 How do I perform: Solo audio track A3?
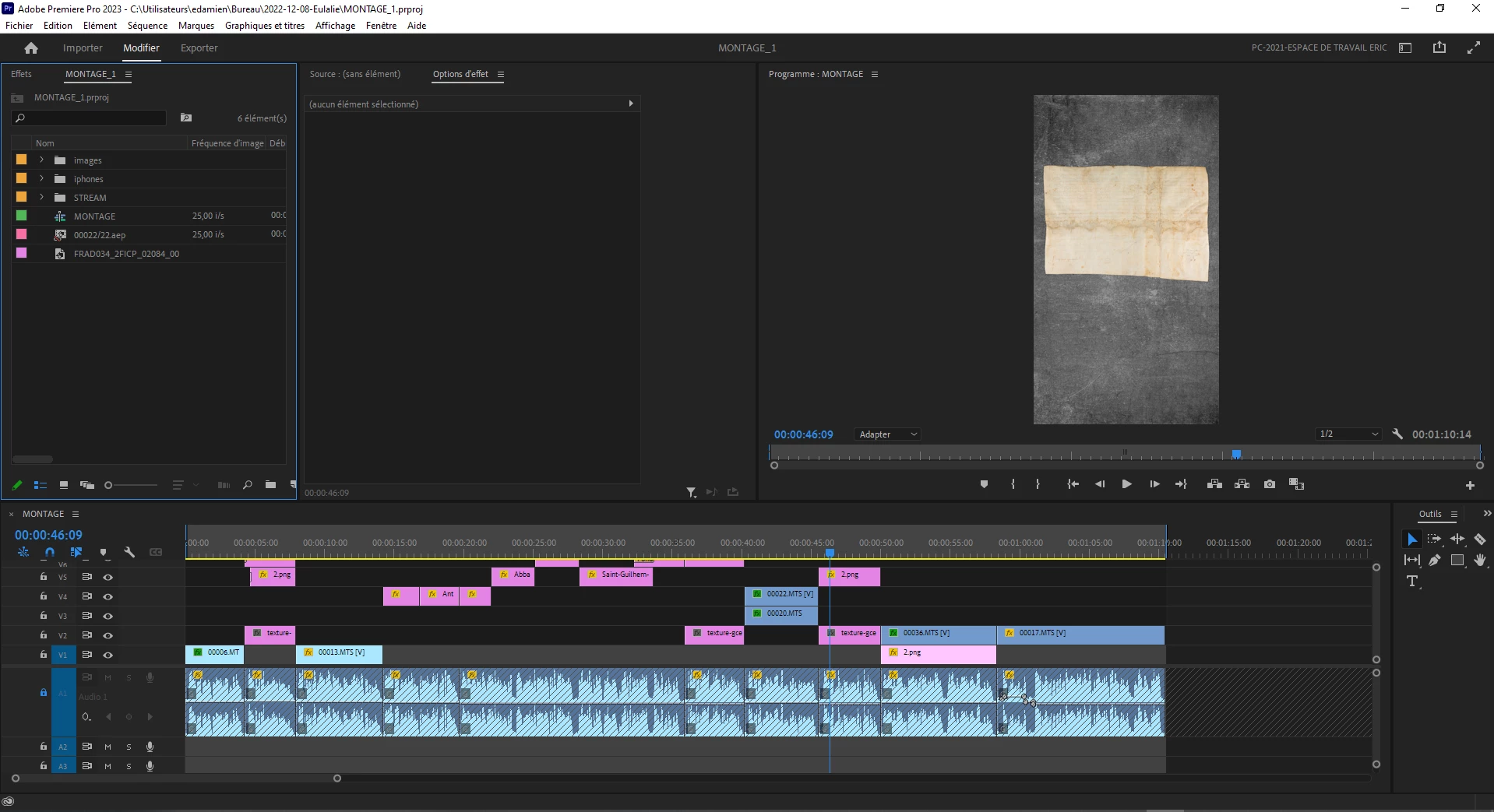[129, 766]
